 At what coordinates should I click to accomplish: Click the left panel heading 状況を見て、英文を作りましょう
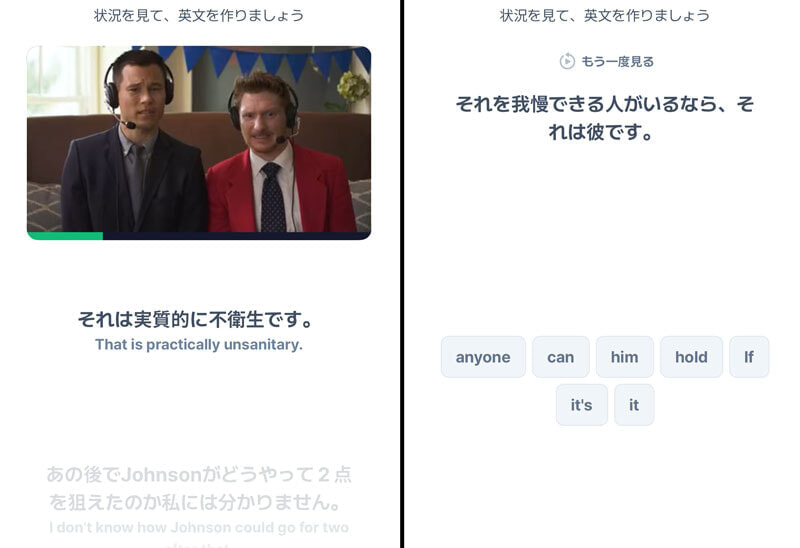coord(199,15)
